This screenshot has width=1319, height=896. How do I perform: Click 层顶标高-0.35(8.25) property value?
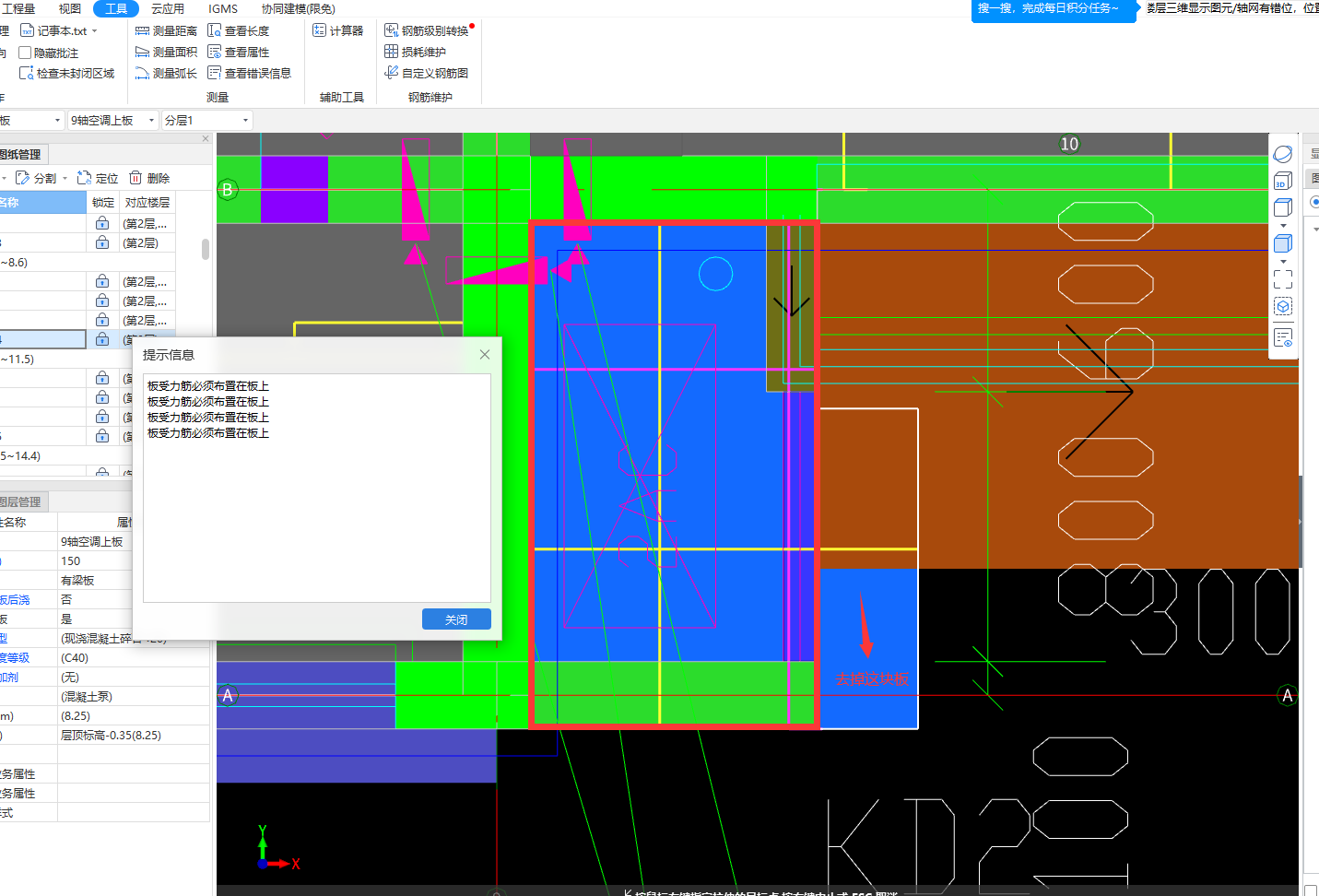click(134, 735)
